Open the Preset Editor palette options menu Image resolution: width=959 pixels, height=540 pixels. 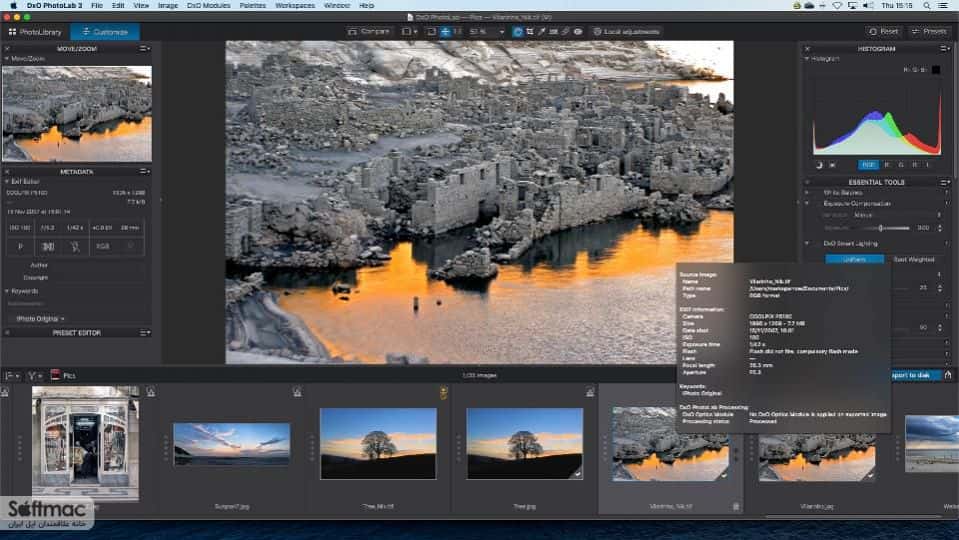point(145,333)
